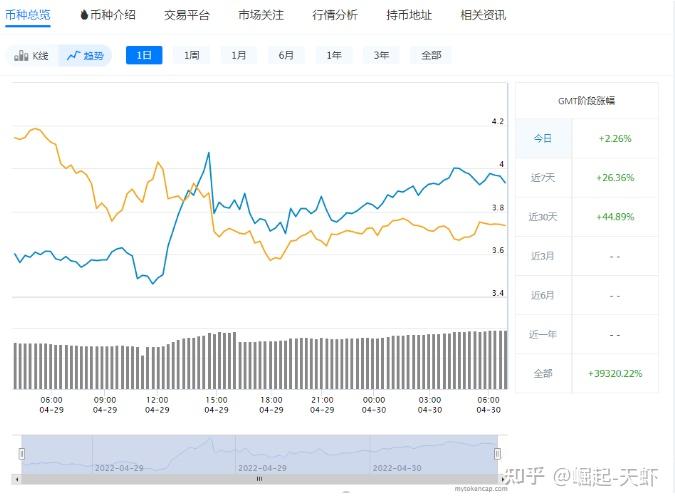Click the 2022-04-30 navigator date label
Image resolution: width=675 pixels, height=504 pixels.
[x=397, y=468]
